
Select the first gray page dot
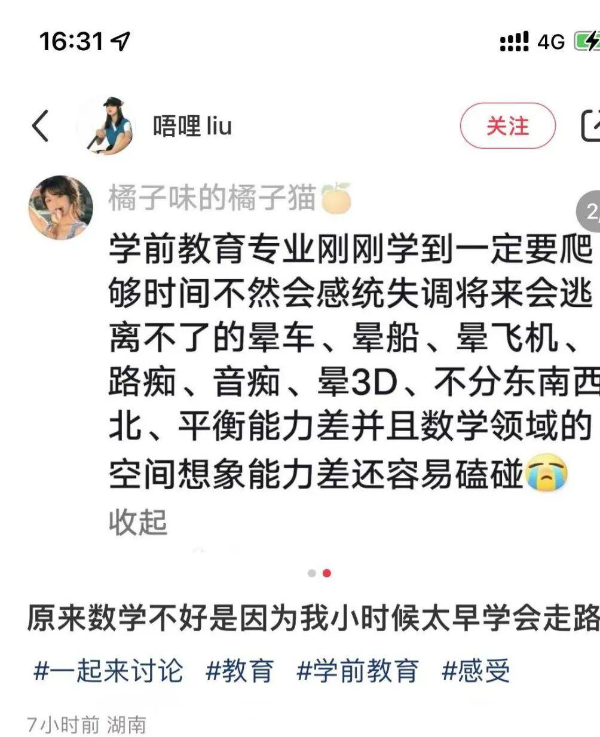click(x=312, y=573)
